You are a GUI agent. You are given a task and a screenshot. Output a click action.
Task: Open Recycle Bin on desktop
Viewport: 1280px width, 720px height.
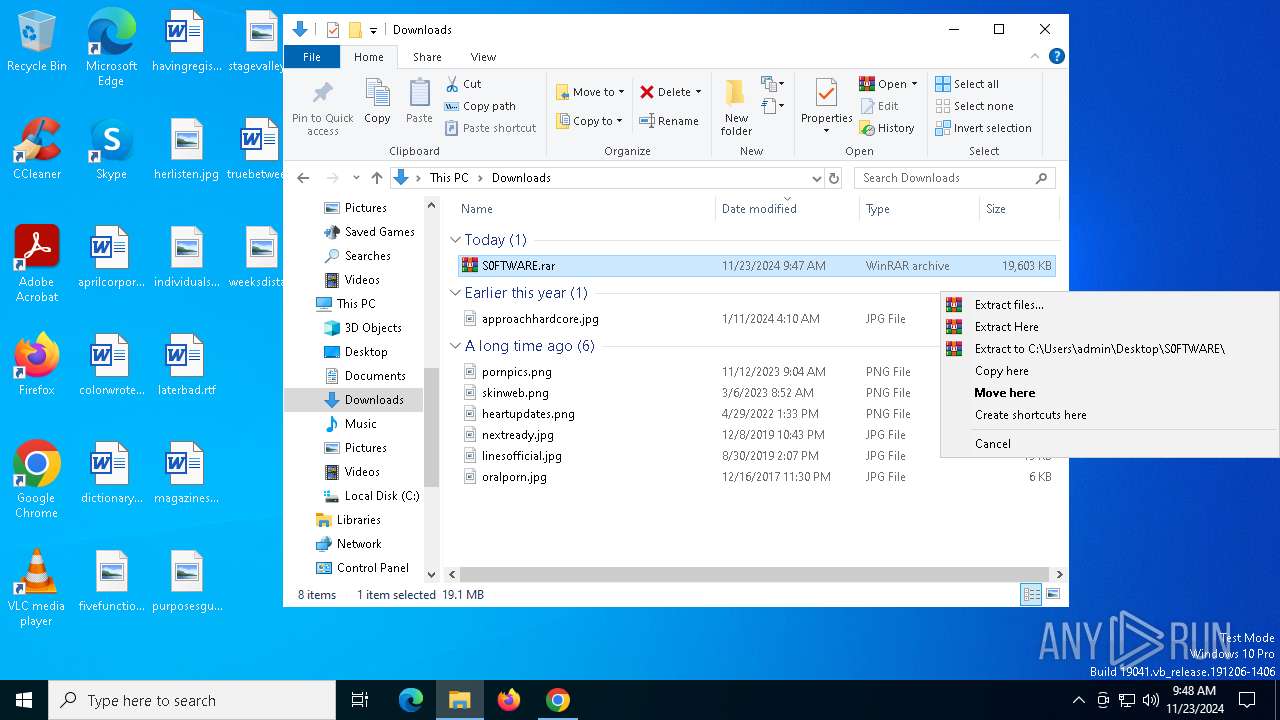tap(37, 42)
